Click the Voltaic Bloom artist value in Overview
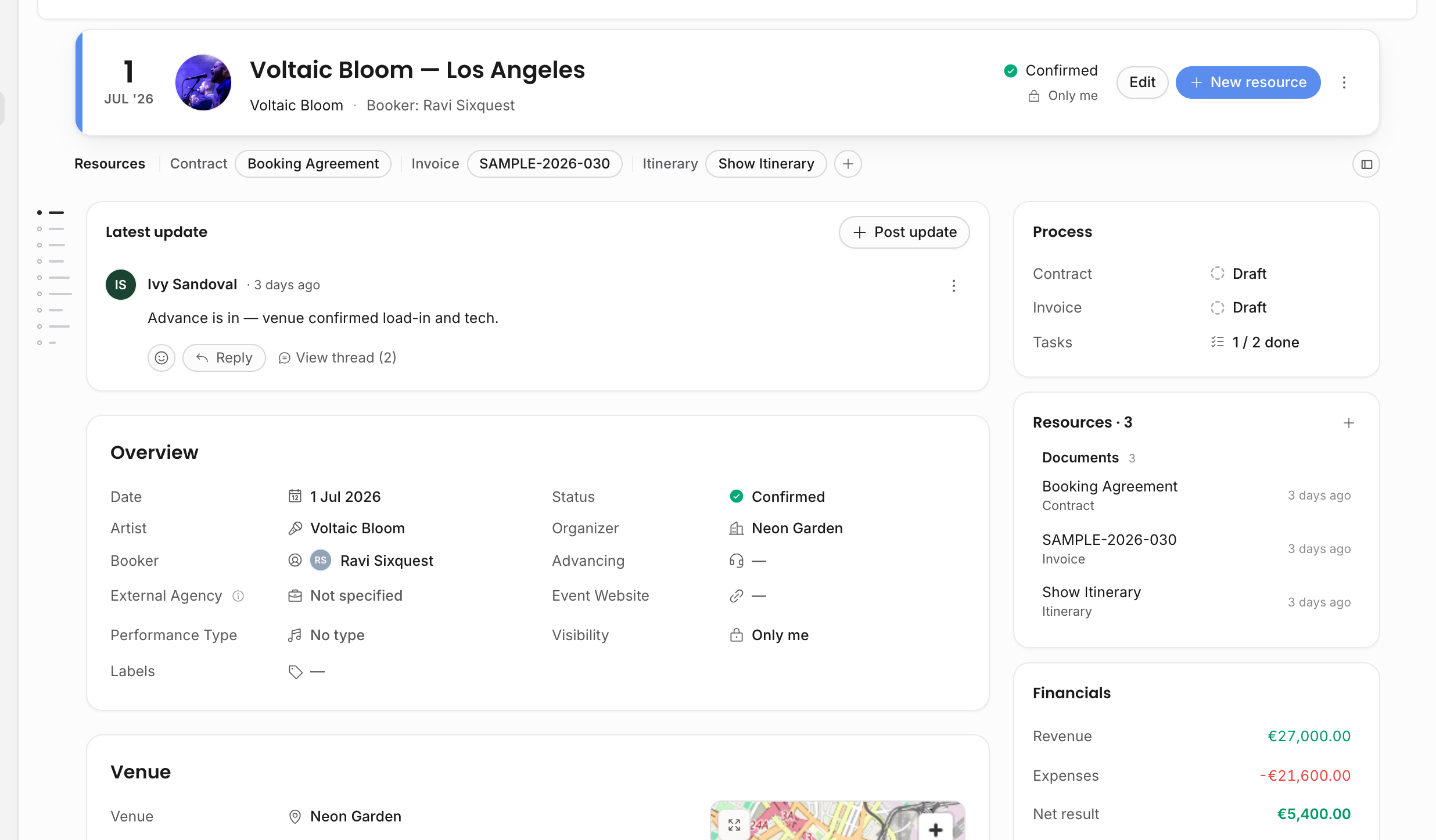Image resolution: width=1436 pixels, height=840 pixels. (357, 528)
